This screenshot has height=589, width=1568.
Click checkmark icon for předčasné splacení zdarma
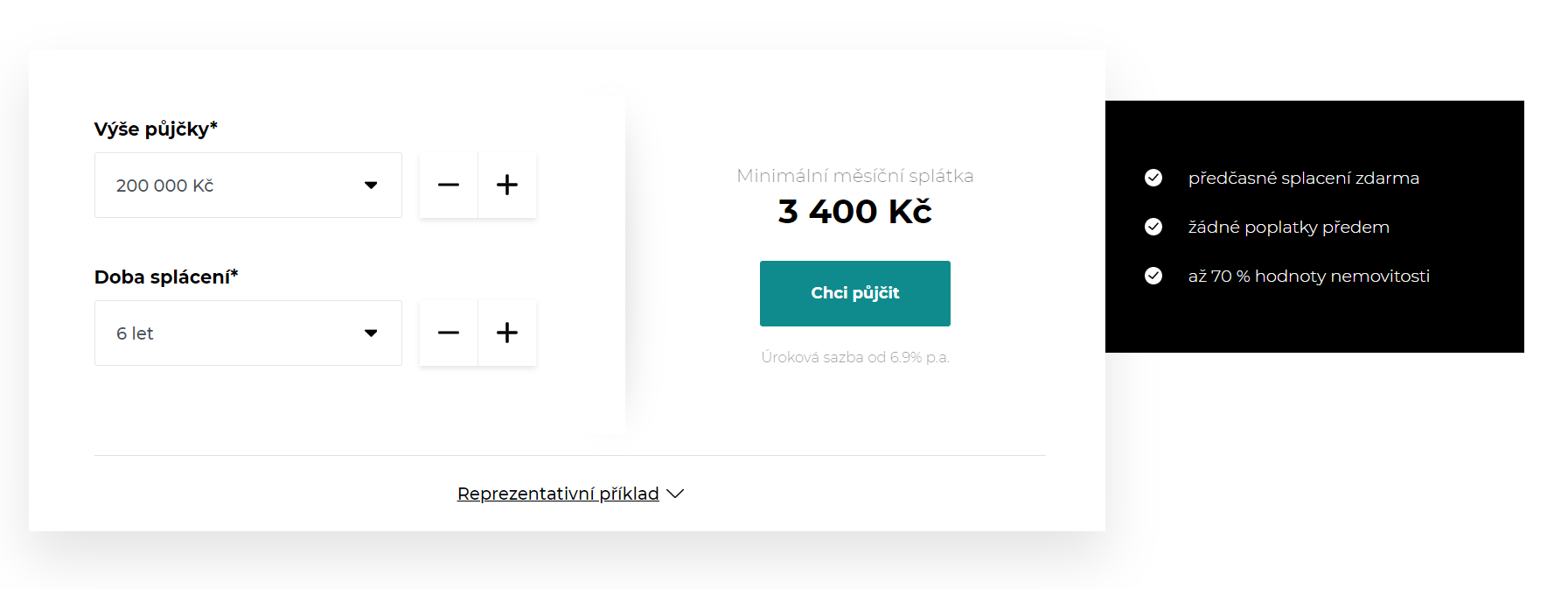pos(1153,178)
